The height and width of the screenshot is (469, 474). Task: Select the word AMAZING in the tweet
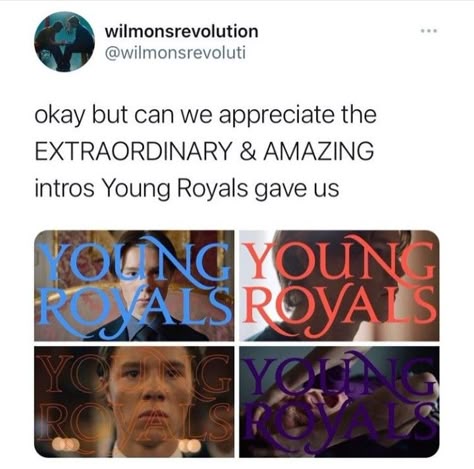[319, 151]
